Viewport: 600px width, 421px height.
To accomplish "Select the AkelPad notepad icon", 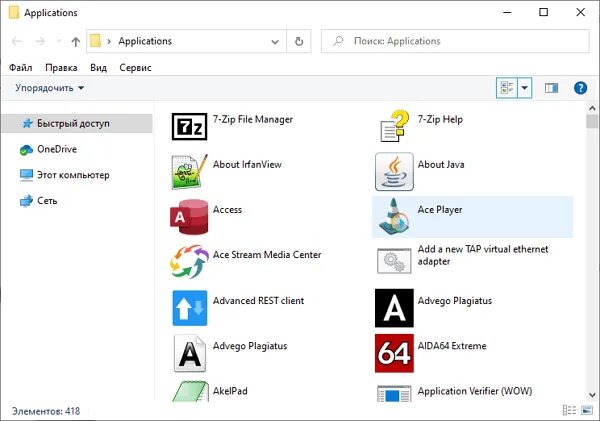I will 190,391.
